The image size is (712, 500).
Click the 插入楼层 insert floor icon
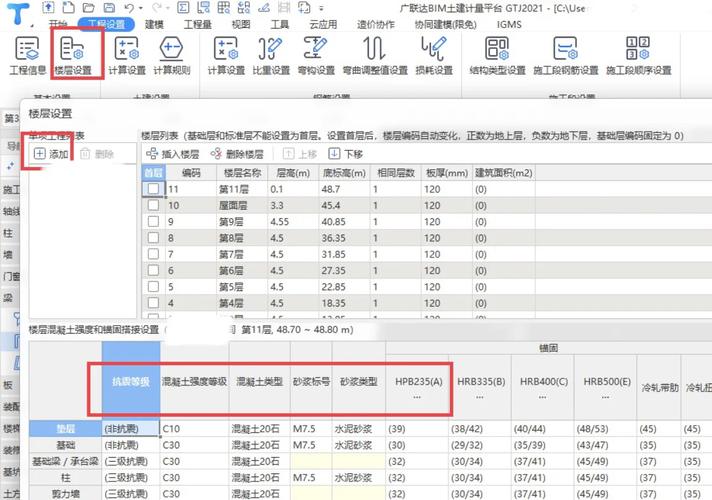(152, 154)
